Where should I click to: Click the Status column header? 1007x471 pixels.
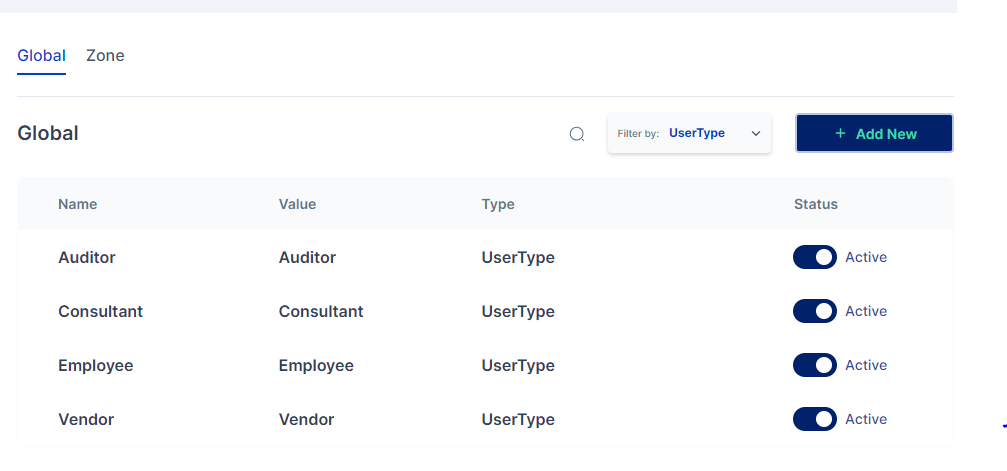(815, 204)
